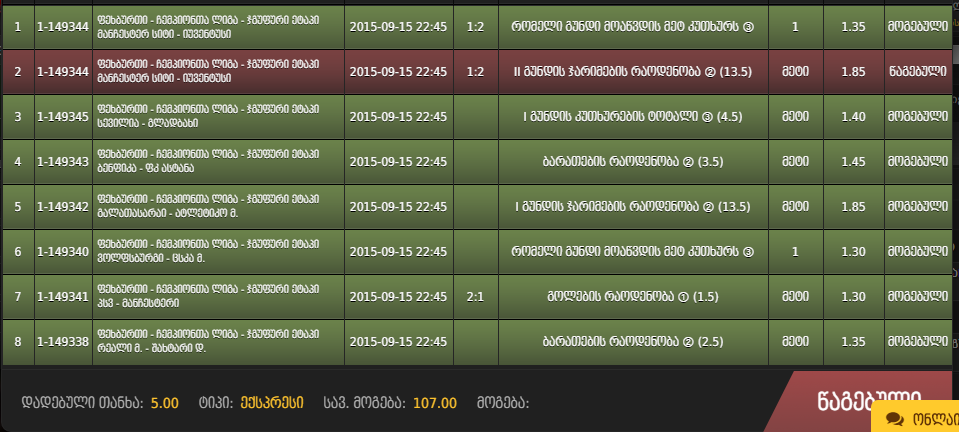Viewport: 959px width, 432px height.
Task: Select bet ID 1-149338 in row 8
Action: pyautogui.click(x=63, y=342)
